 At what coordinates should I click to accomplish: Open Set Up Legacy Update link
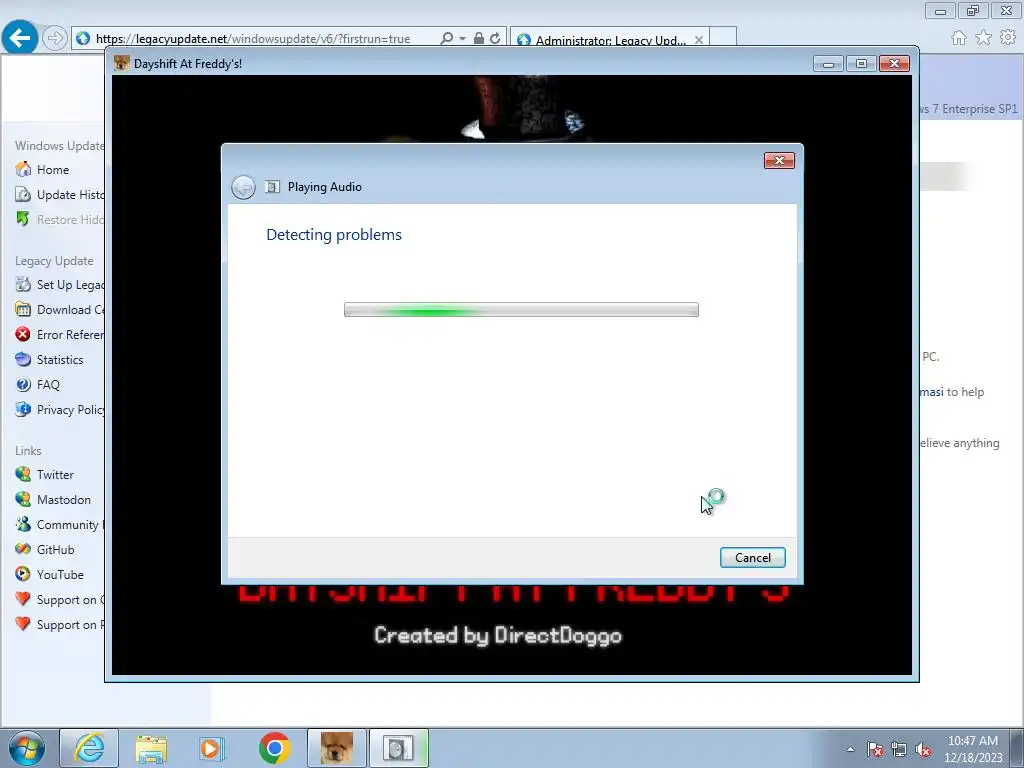pyautogui.click(x=71, y=285)
